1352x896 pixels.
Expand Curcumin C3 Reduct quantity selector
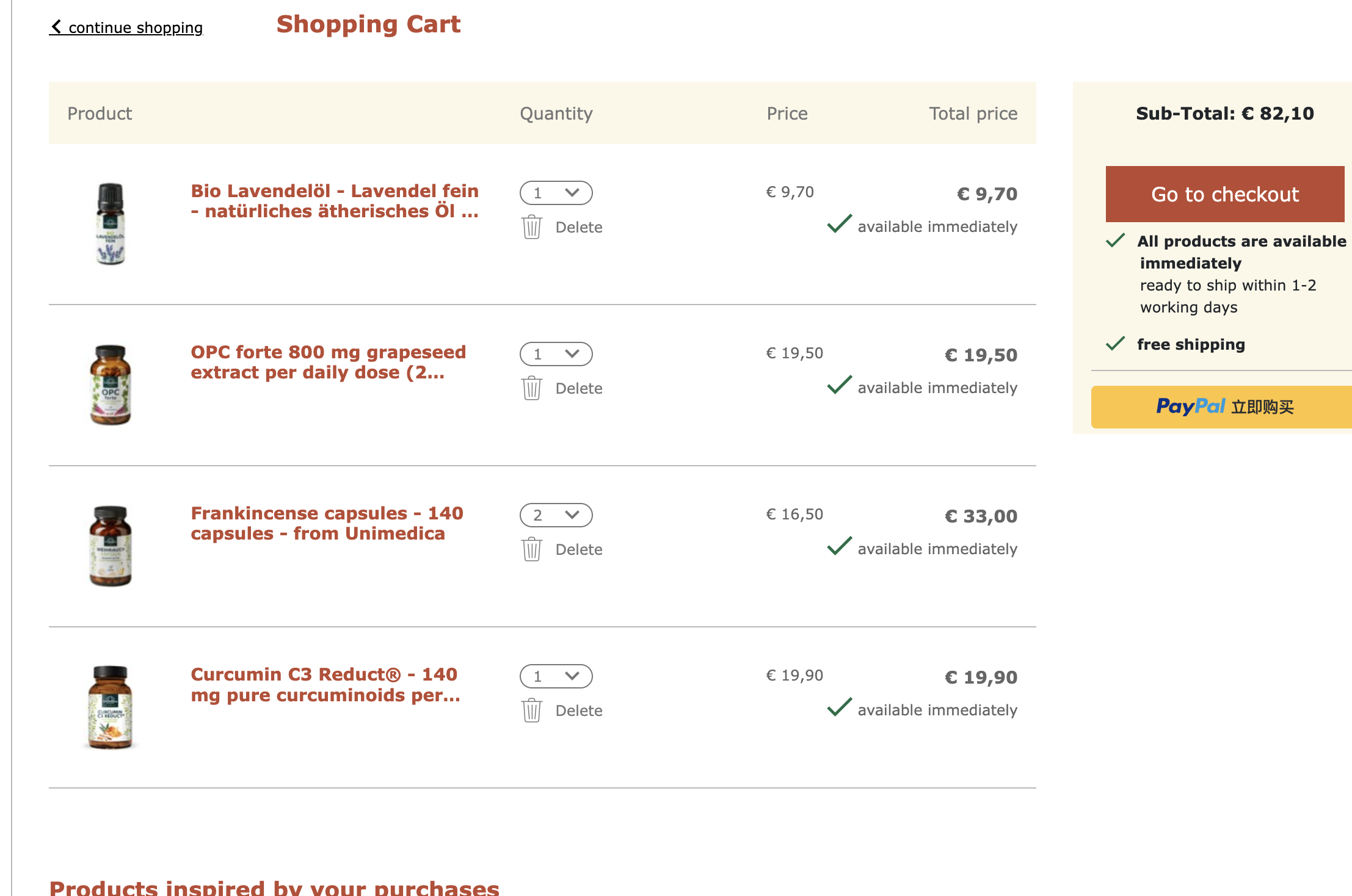point(556,676)
